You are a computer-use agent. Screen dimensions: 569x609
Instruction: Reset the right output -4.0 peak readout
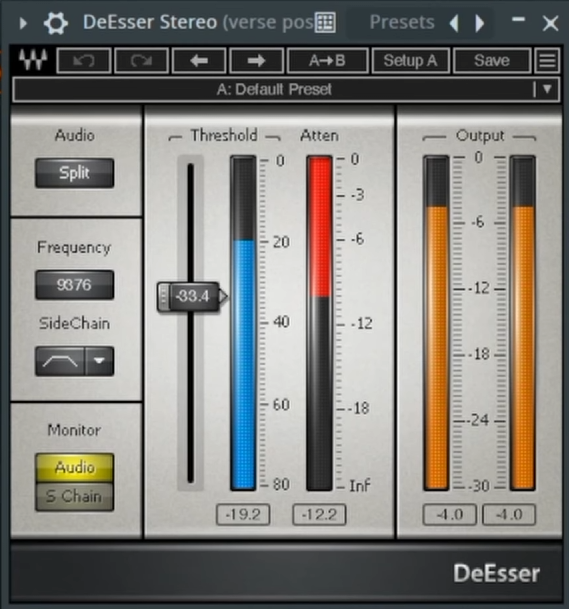pyautogui.click(x=509, y=515)
